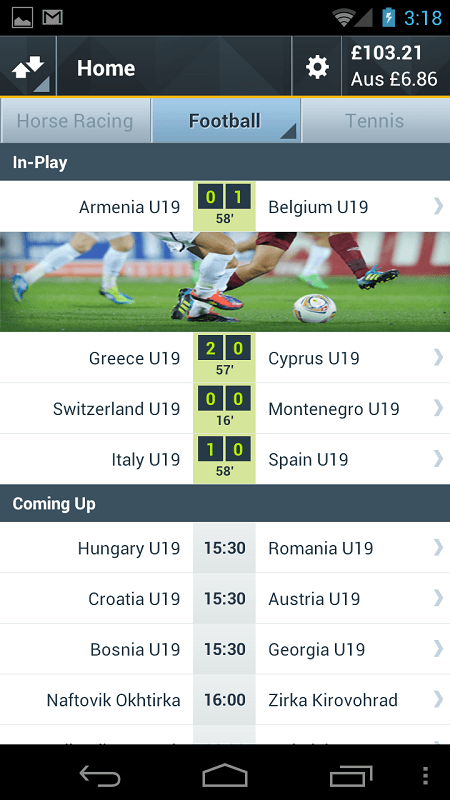450x800 pixels.
Task: Open settings gear icon
Action: click(317, 67)
